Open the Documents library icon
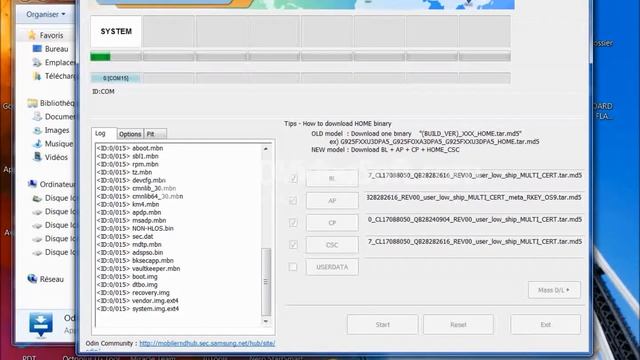This screenshot has height=360, width=640. 37,116
